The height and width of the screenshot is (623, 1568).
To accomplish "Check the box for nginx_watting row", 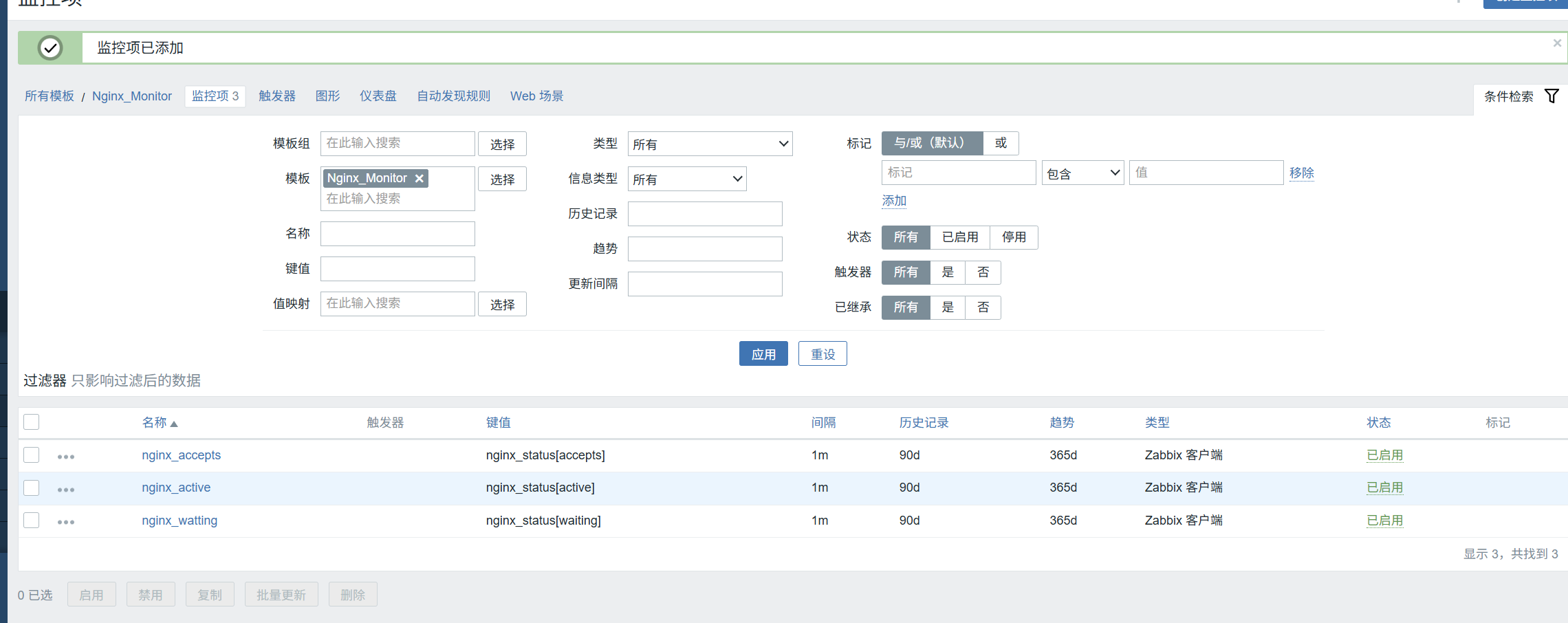I will (32, 520).
